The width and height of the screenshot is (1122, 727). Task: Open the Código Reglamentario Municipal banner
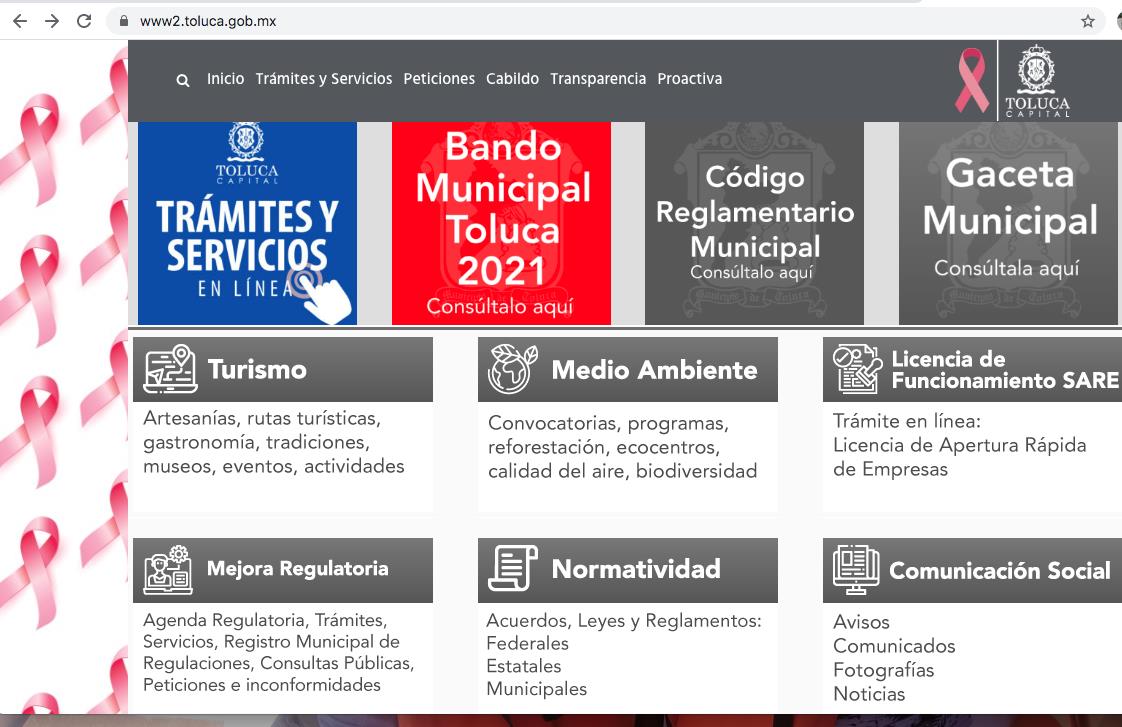(754, 223)
